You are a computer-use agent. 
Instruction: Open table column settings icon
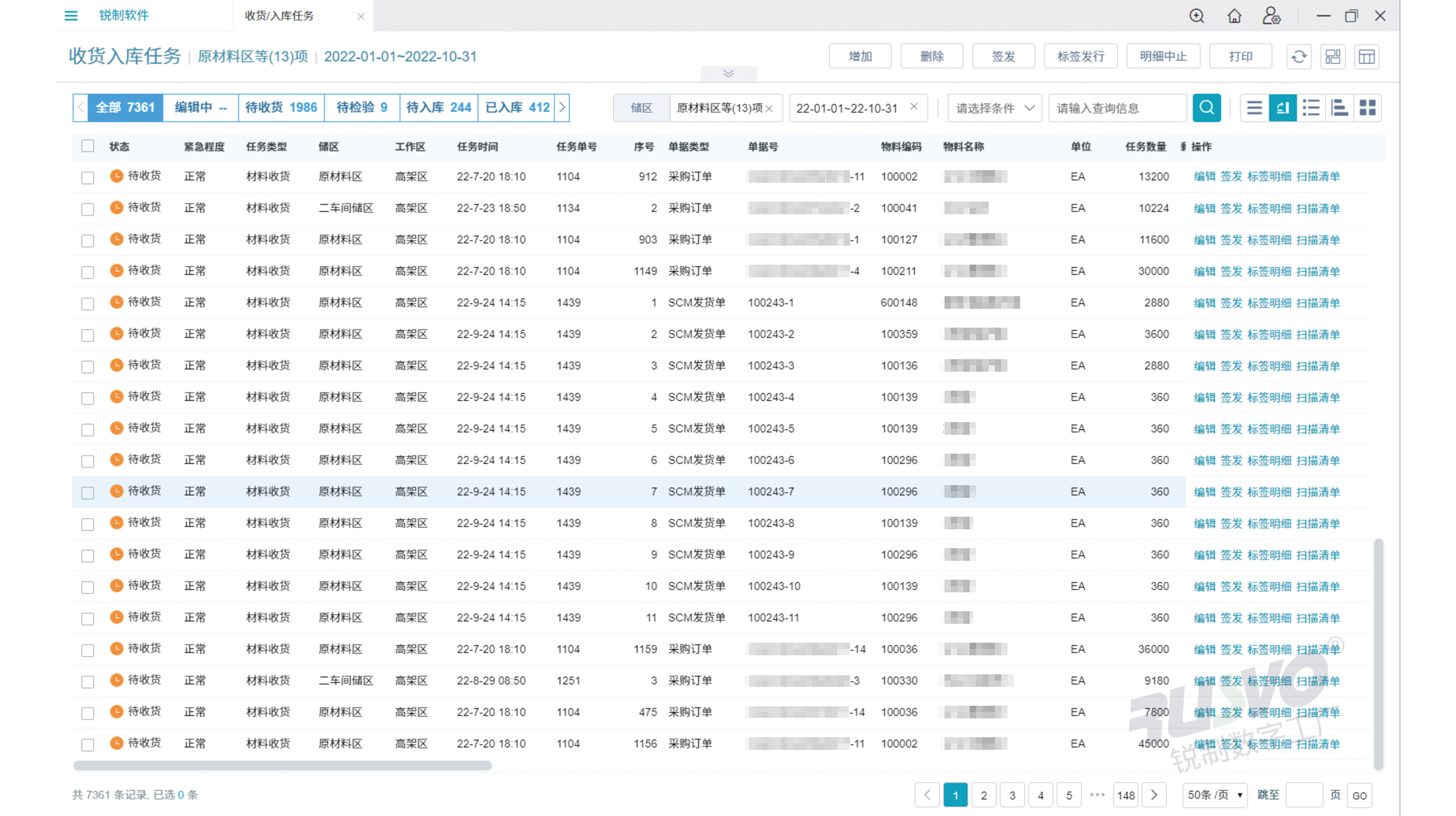pos(1366,57)
